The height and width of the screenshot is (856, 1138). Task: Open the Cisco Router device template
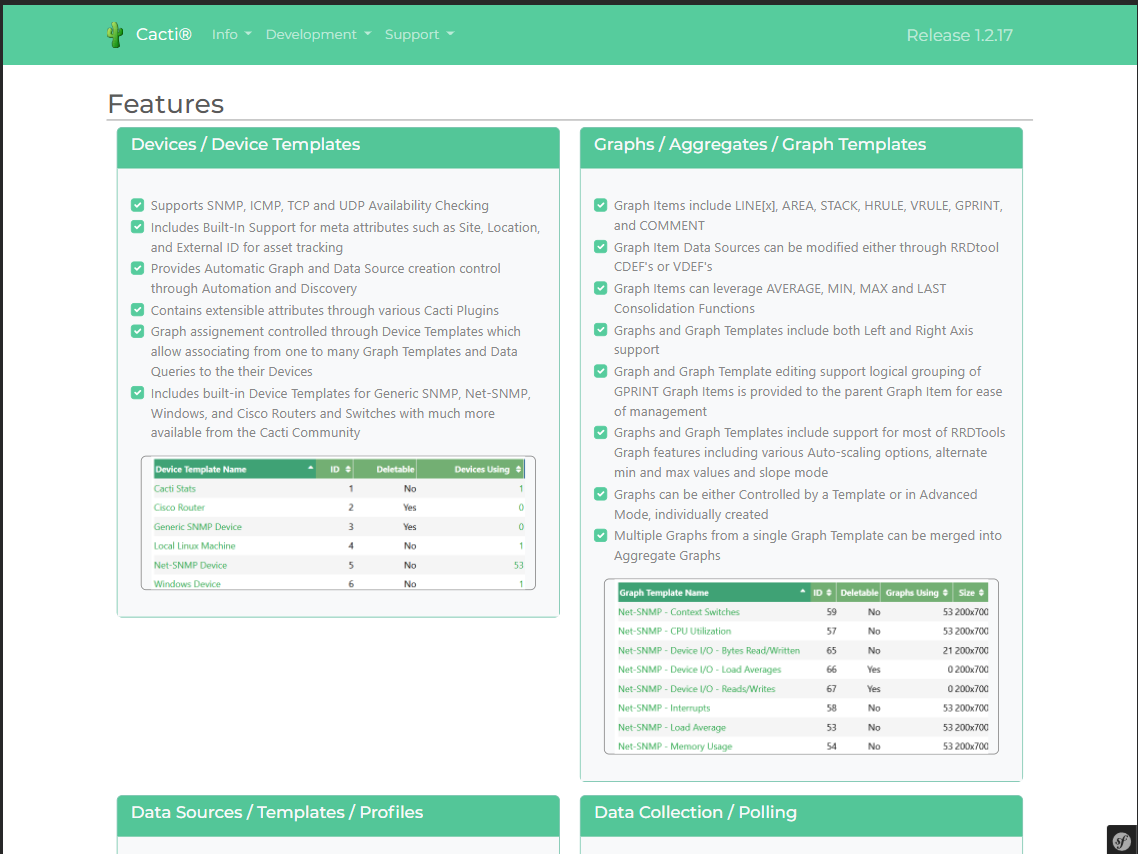click(179, 508)
